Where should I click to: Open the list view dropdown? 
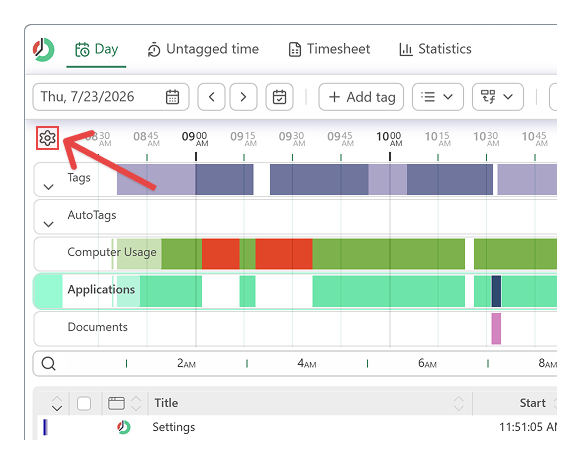click(438, 97)
